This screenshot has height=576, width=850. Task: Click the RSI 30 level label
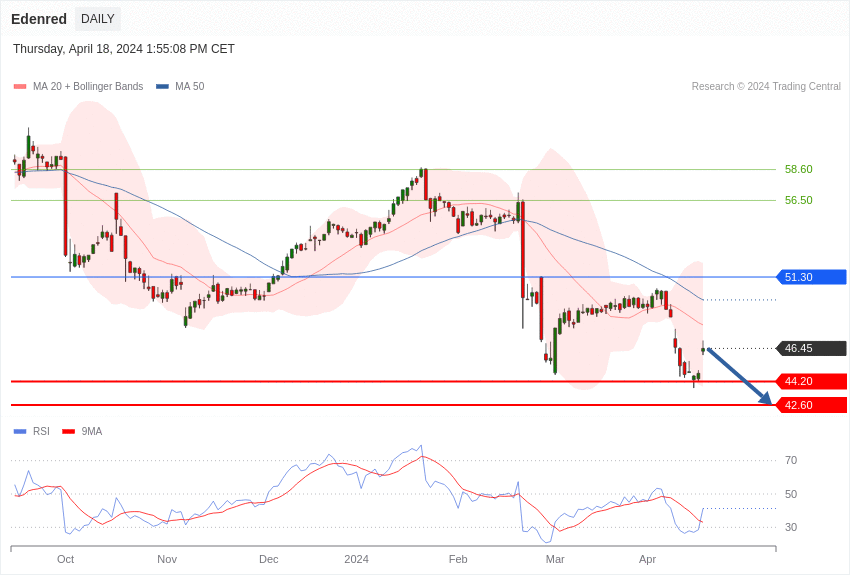point(791,528)
